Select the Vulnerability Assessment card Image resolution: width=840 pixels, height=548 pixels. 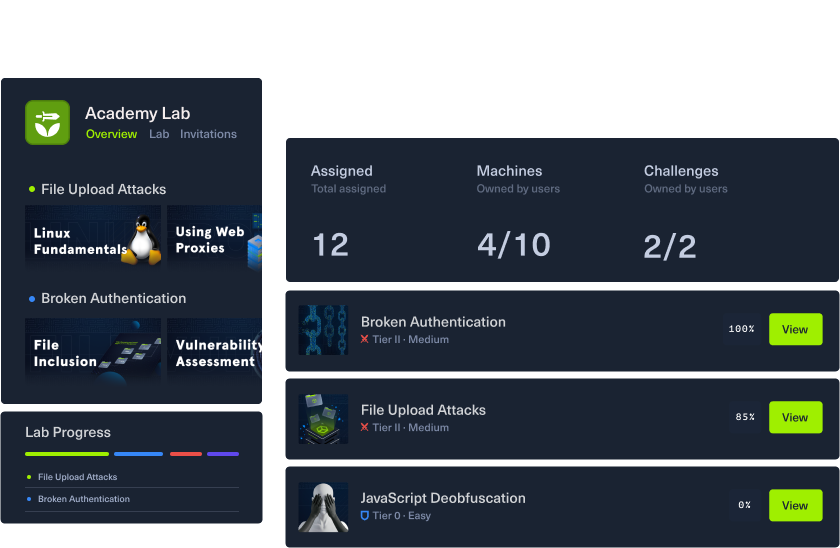[x=213, y=352]
